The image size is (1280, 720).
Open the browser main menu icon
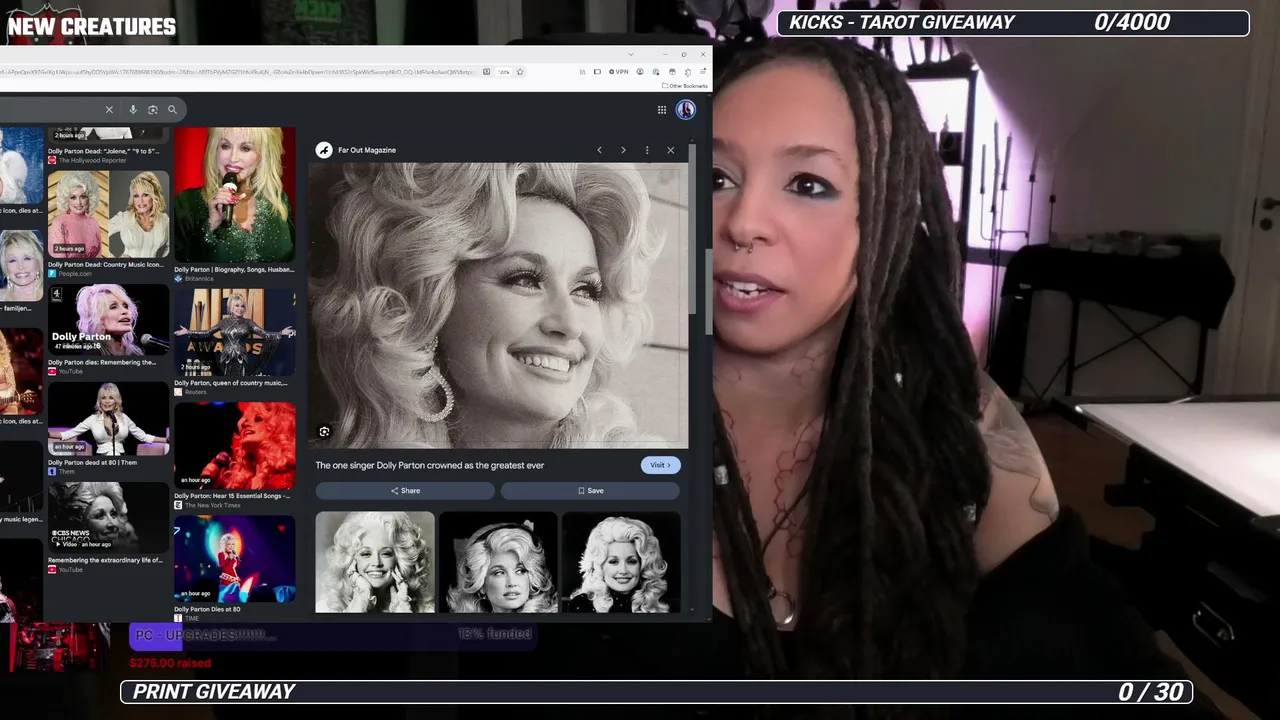tap(703, 72)
